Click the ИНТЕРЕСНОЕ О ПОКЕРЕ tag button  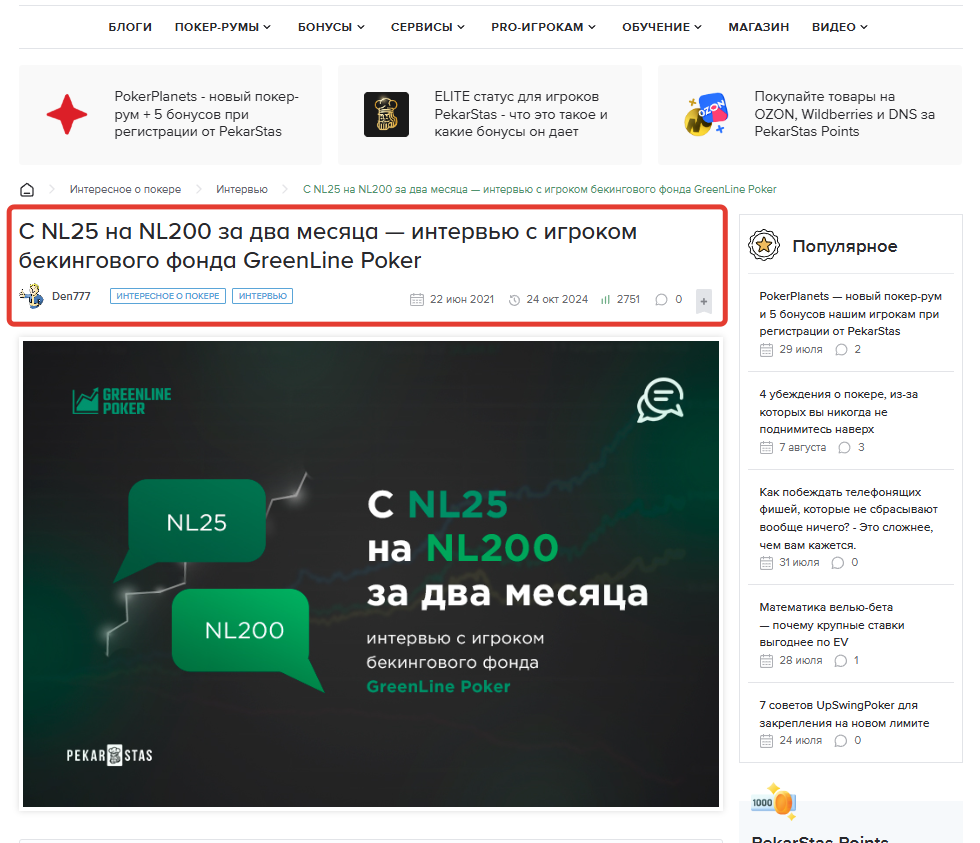(x=168, y=296)
